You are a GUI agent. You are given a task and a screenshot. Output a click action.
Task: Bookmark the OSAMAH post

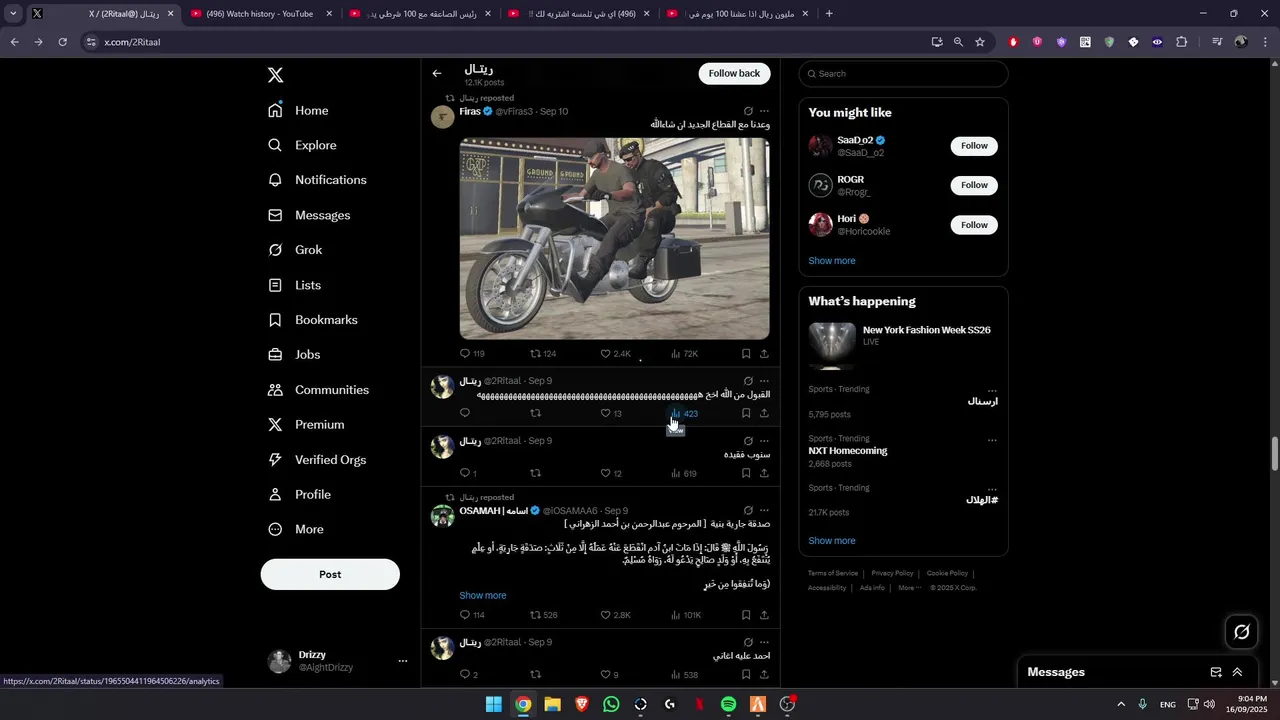tap(746, 615)
